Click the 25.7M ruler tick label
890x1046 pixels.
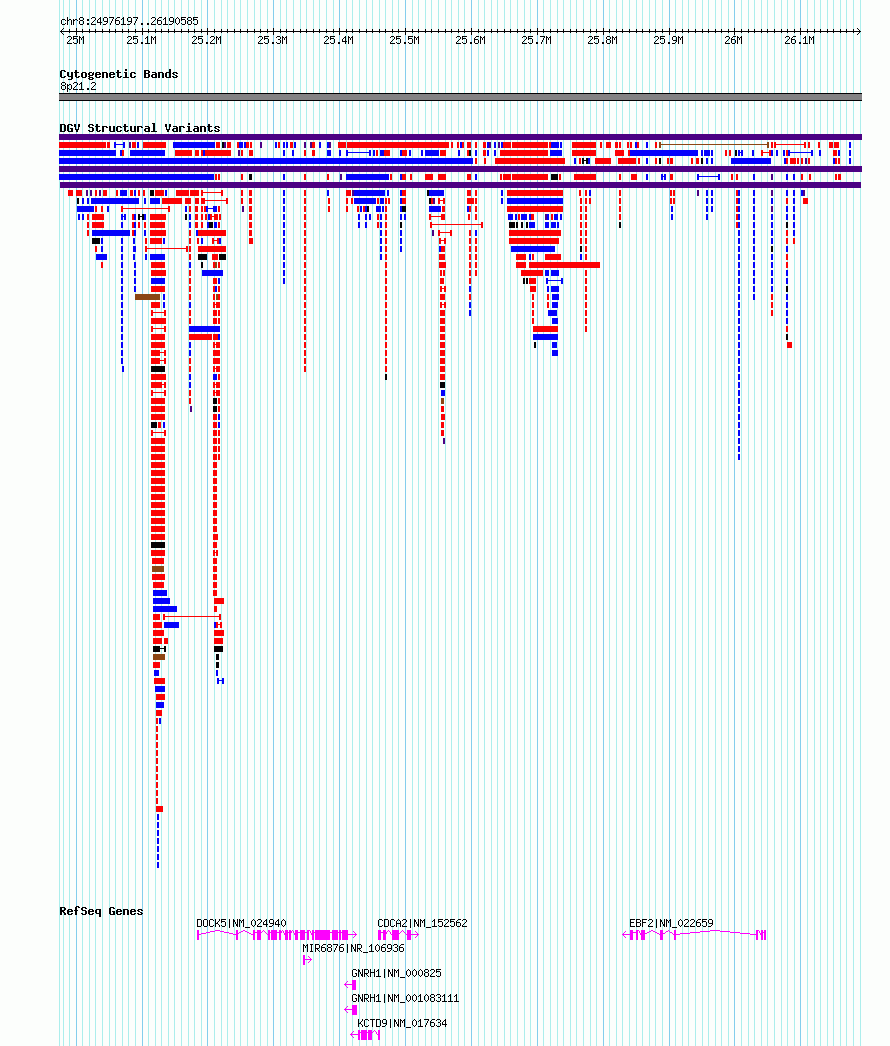[x=536, y=40]
